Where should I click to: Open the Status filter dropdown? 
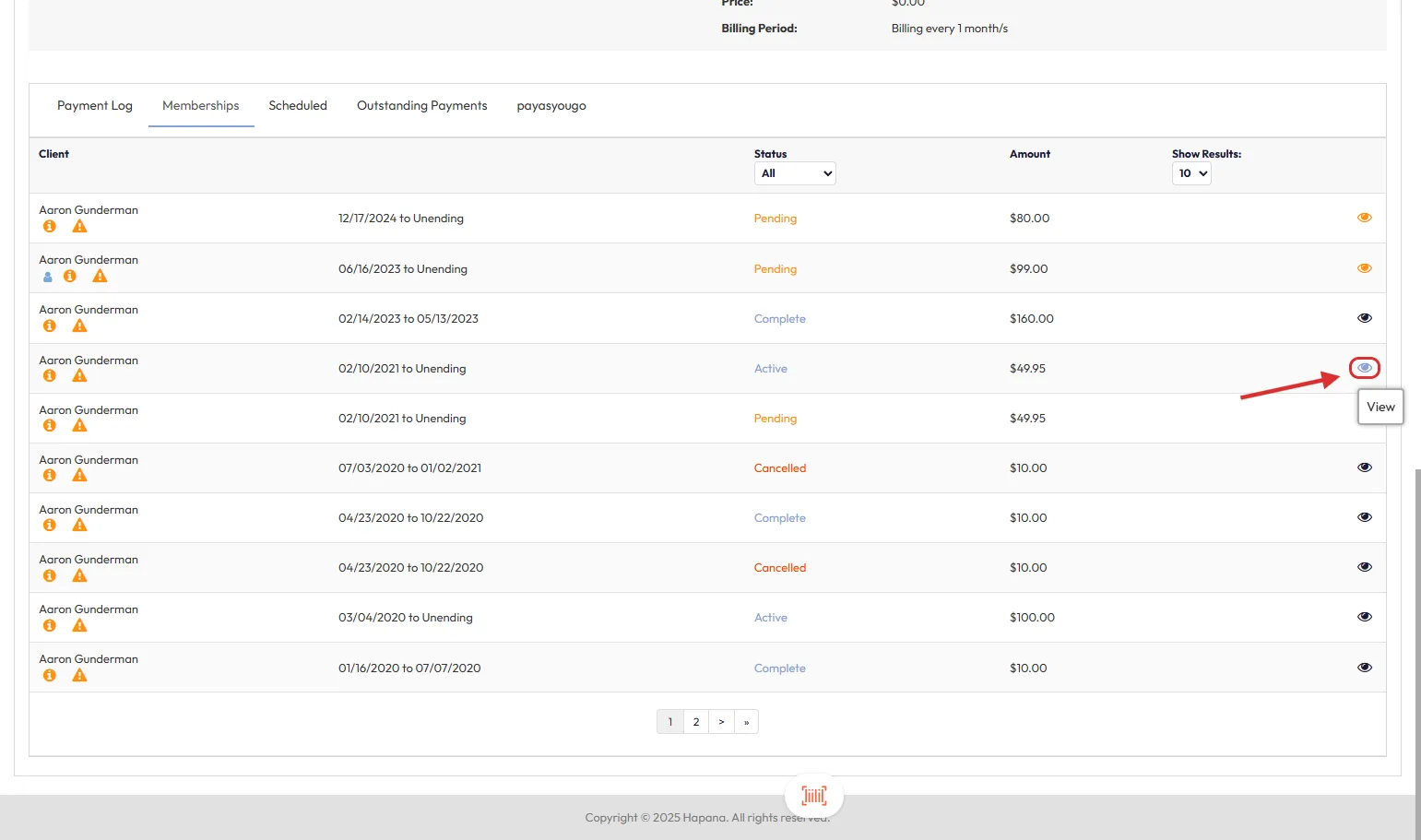click(x=794, y=173)
